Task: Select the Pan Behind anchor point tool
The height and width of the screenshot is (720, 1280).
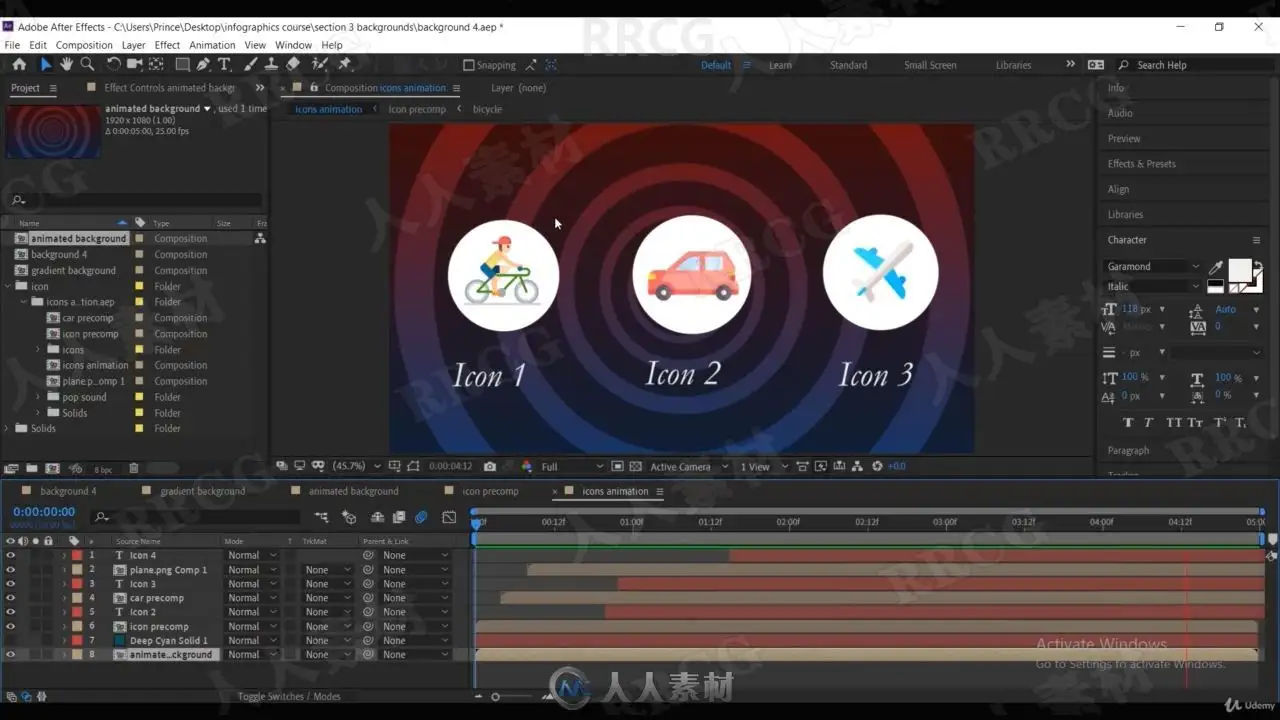Action: [156, 64]
